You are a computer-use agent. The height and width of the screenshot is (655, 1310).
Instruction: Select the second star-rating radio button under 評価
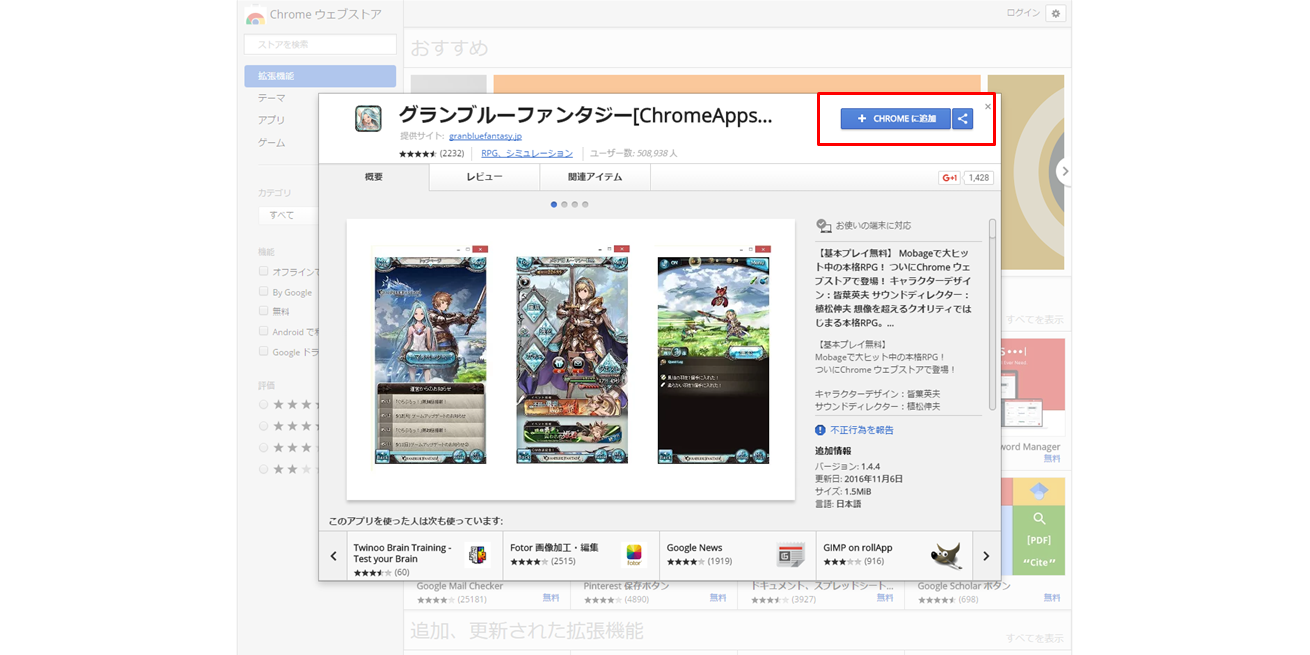click(264, 426)
